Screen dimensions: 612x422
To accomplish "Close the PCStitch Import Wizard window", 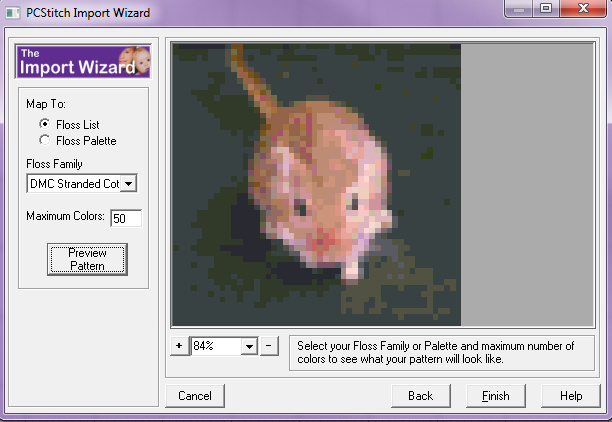I will (x=583, y=8).
